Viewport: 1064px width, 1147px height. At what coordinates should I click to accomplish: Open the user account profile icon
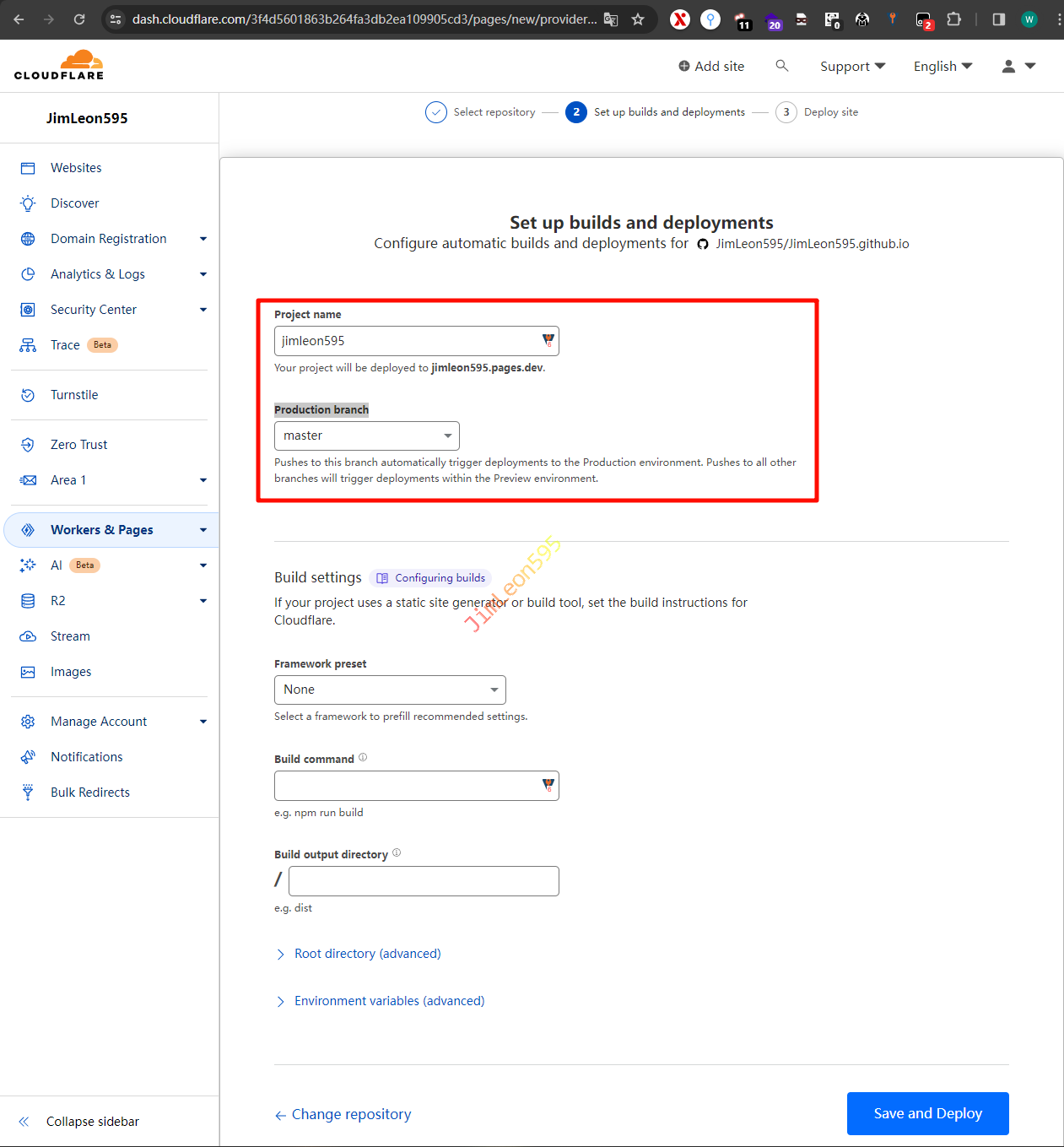click(1008, 66)
